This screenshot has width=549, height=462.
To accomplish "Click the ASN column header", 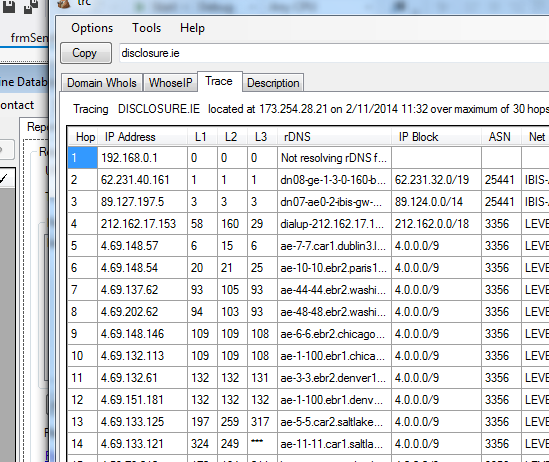I will coord(501,137).
